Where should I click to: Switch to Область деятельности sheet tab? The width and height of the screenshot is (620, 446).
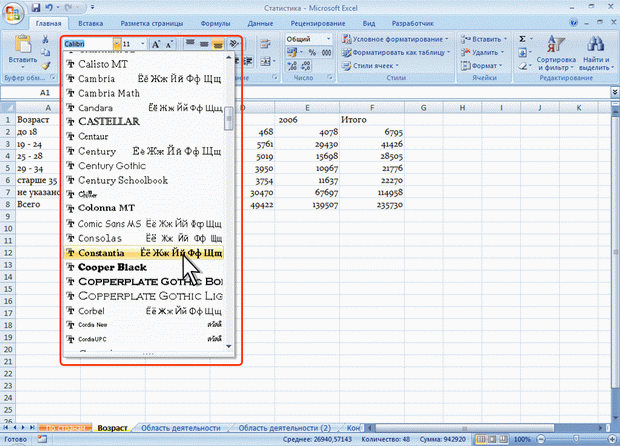pos(181,428)
